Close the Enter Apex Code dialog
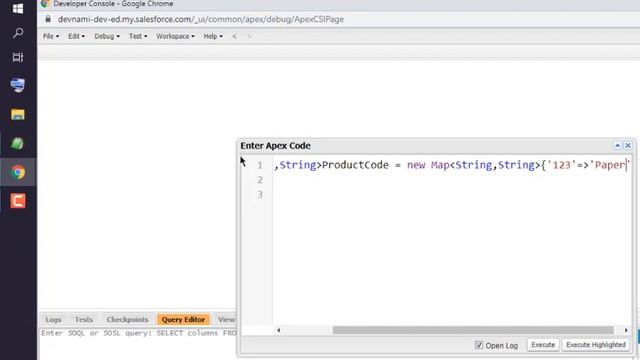The width and height of the screenshot is (640, 360). (x=628, y=145)
